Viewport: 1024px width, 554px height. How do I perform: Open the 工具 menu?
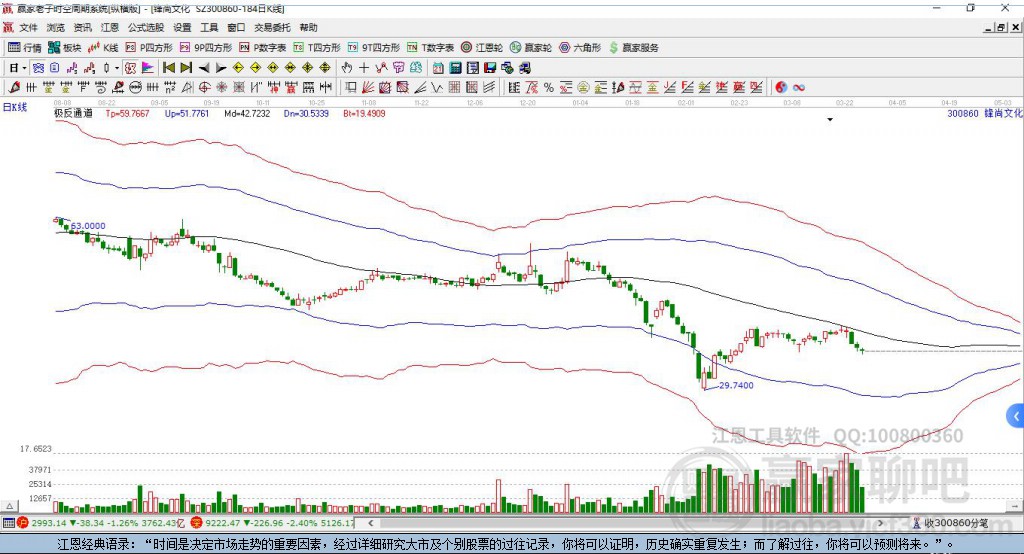coord(209,27)
